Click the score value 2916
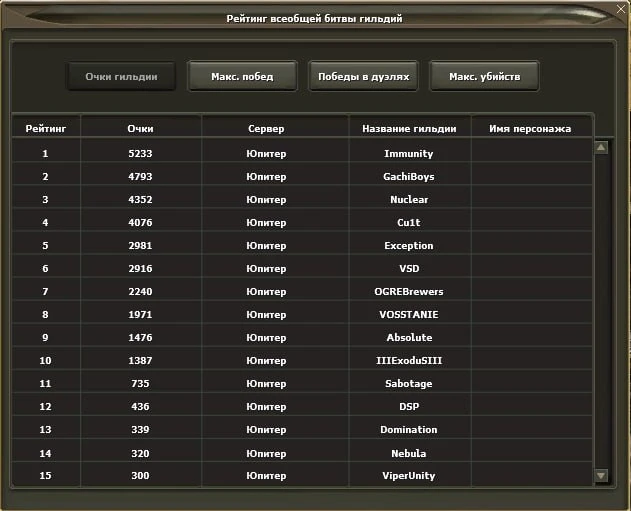The width and height of the screenshot is (631, 511). click(x=140, y=268)
